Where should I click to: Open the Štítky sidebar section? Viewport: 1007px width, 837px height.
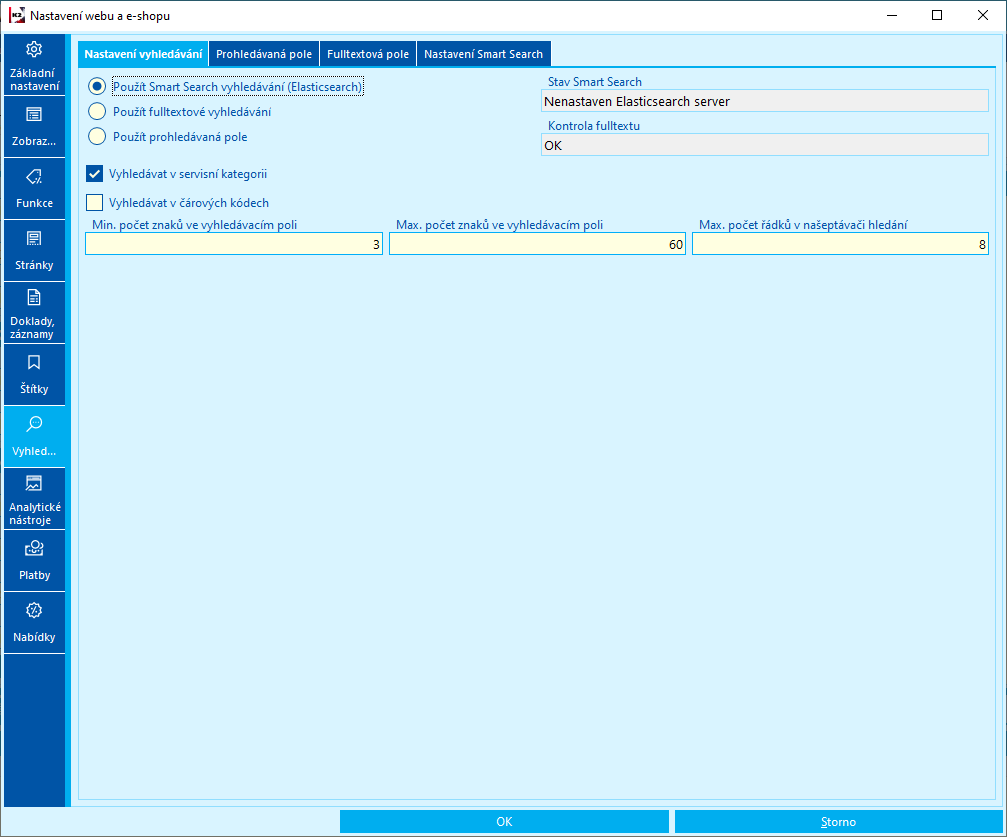34,375
